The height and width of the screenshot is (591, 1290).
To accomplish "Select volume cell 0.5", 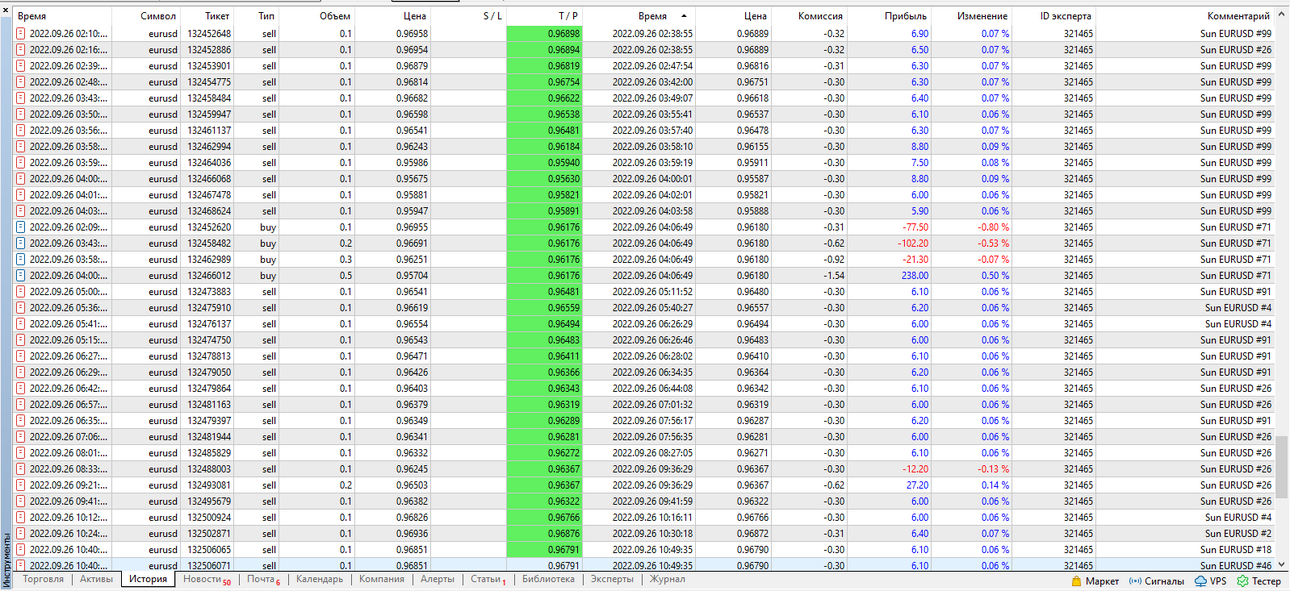I will point(345,276).
